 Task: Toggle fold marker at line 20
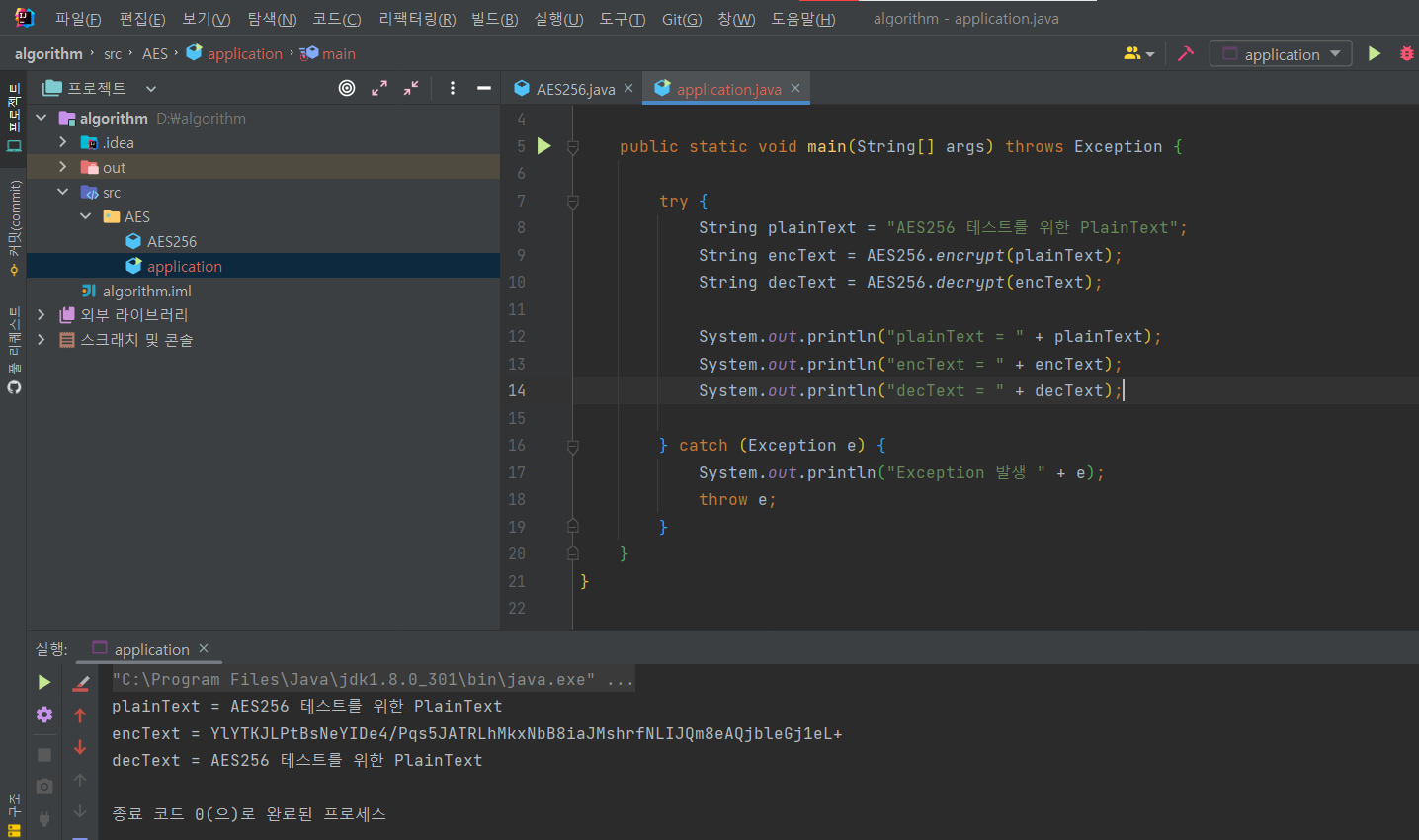click(573, 553)
